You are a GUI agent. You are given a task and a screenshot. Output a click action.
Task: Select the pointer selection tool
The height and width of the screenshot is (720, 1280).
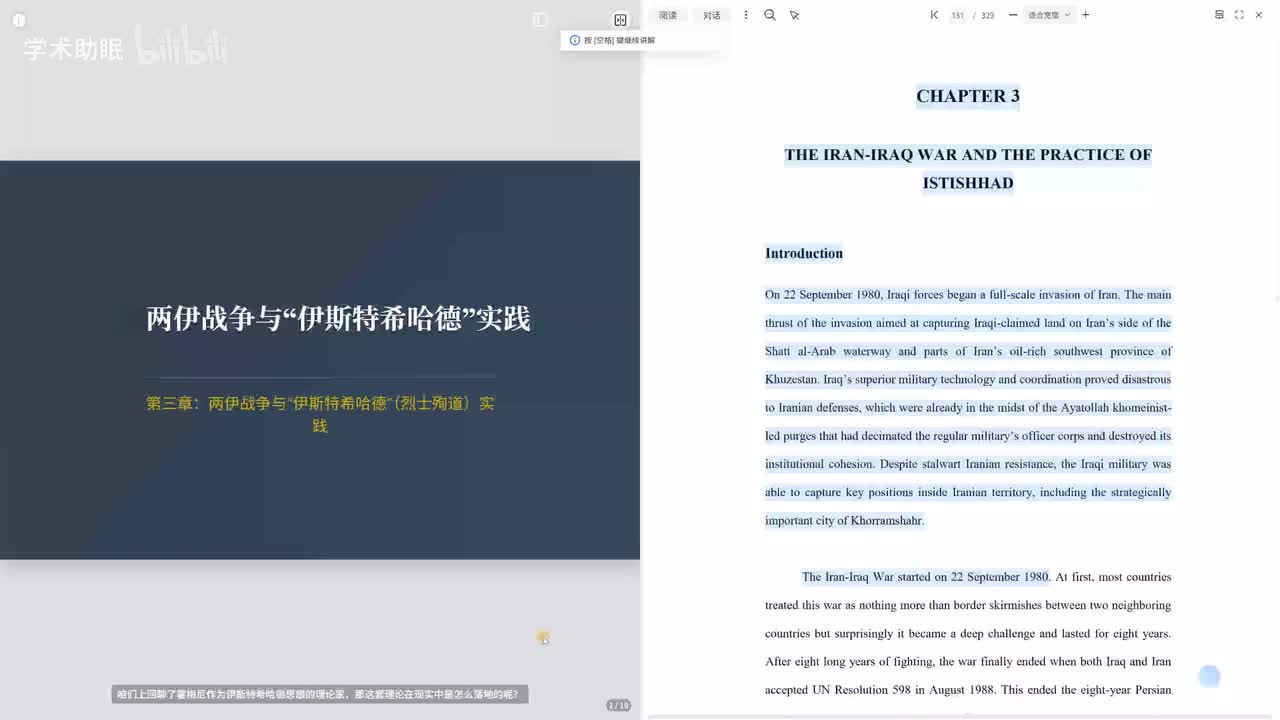point(795,15)
